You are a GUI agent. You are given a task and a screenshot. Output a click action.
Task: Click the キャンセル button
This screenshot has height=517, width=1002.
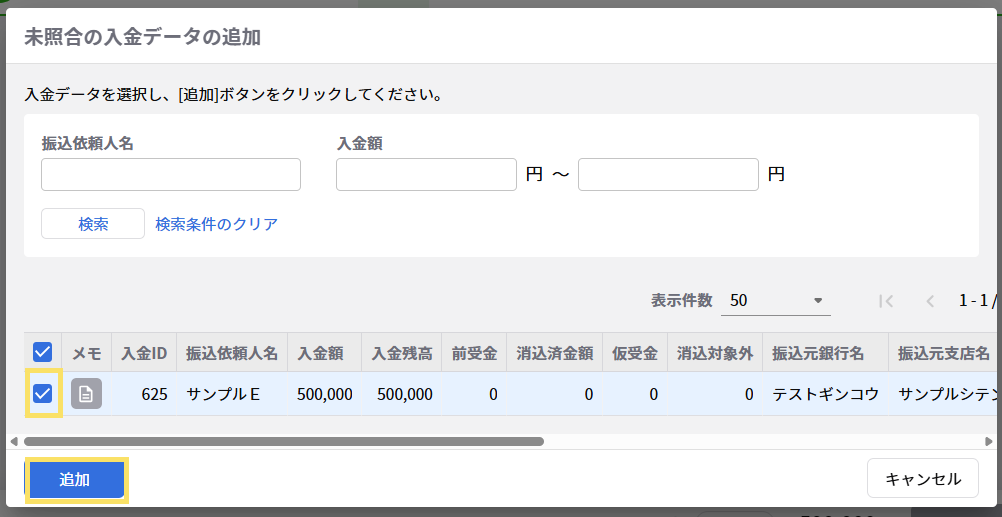coord(921,479)
